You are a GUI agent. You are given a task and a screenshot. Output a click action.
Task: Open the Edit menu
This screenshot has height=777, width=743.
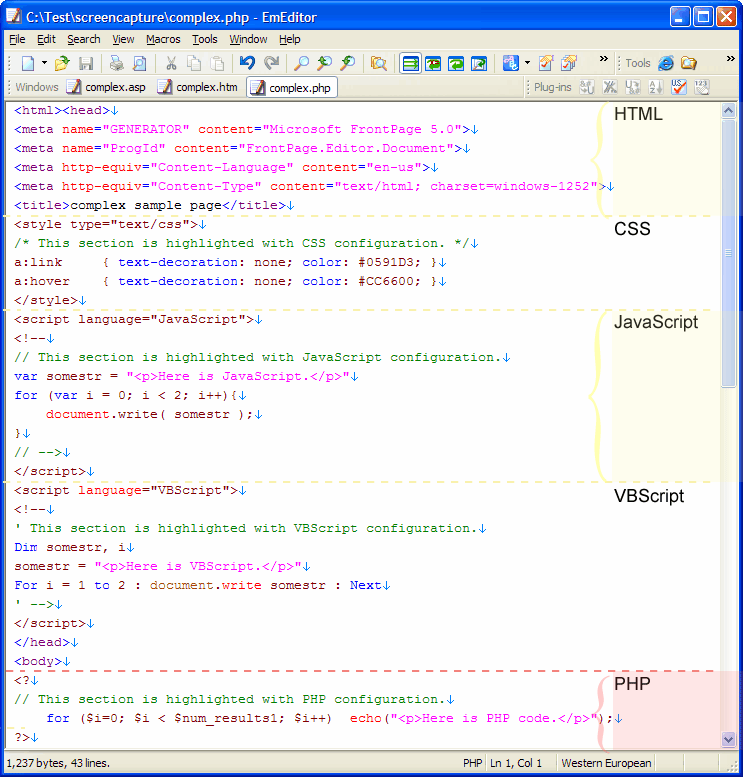coord(46,39)
